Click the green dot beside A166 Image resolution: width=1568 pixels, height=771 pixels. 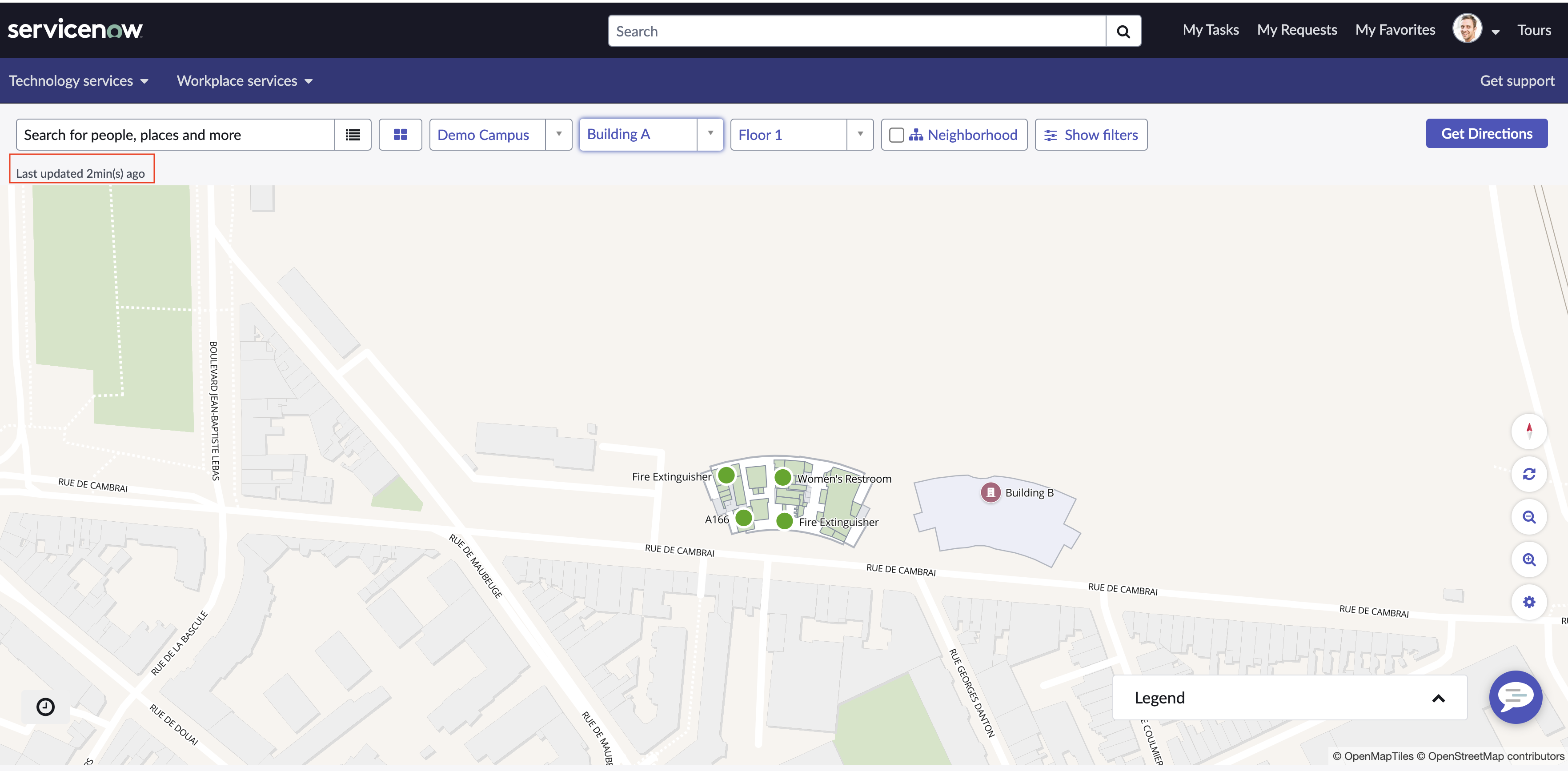[x=744, y=519]
